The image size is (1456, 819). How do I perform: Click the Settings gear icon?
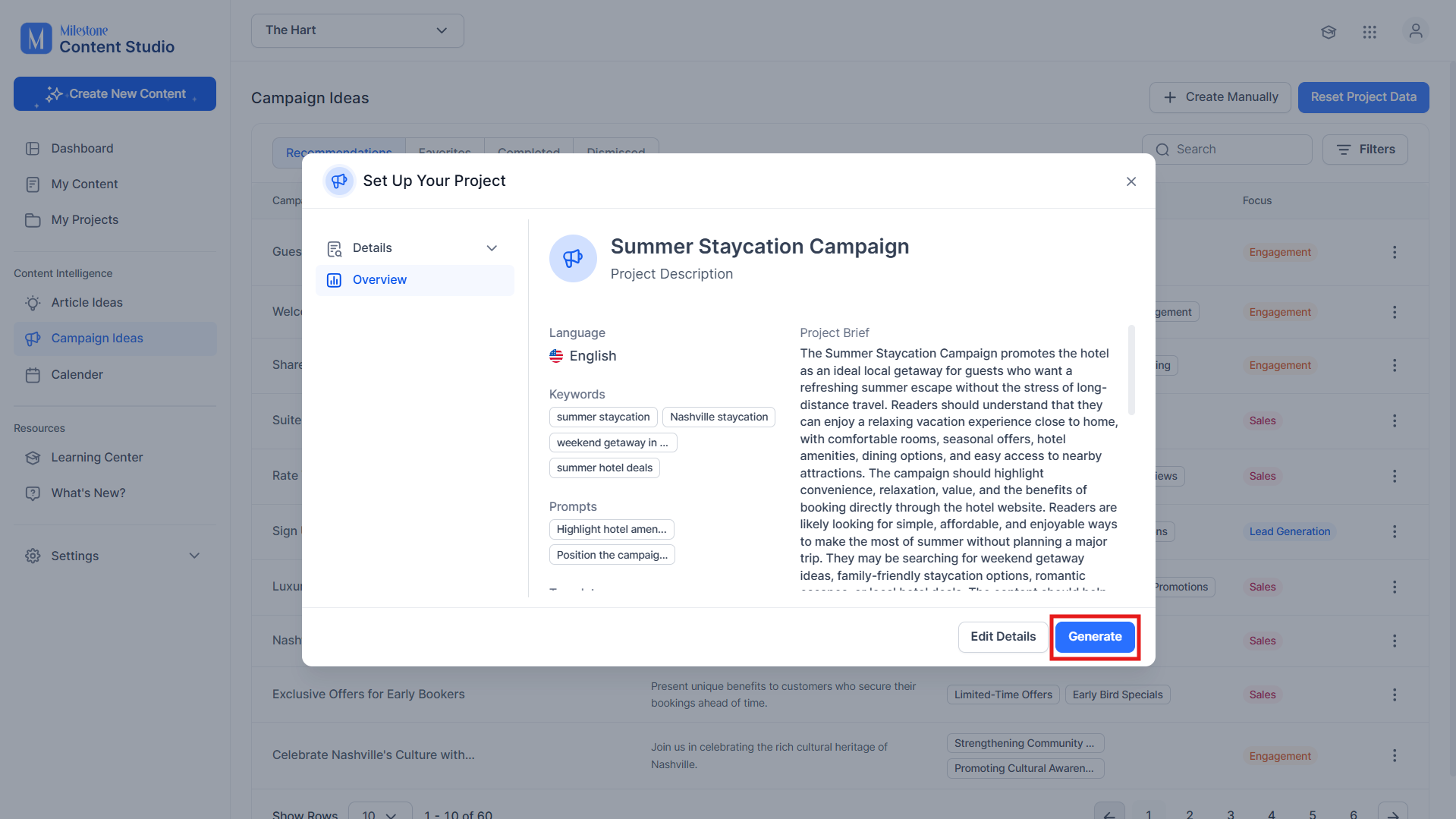[x=33, y=556]
